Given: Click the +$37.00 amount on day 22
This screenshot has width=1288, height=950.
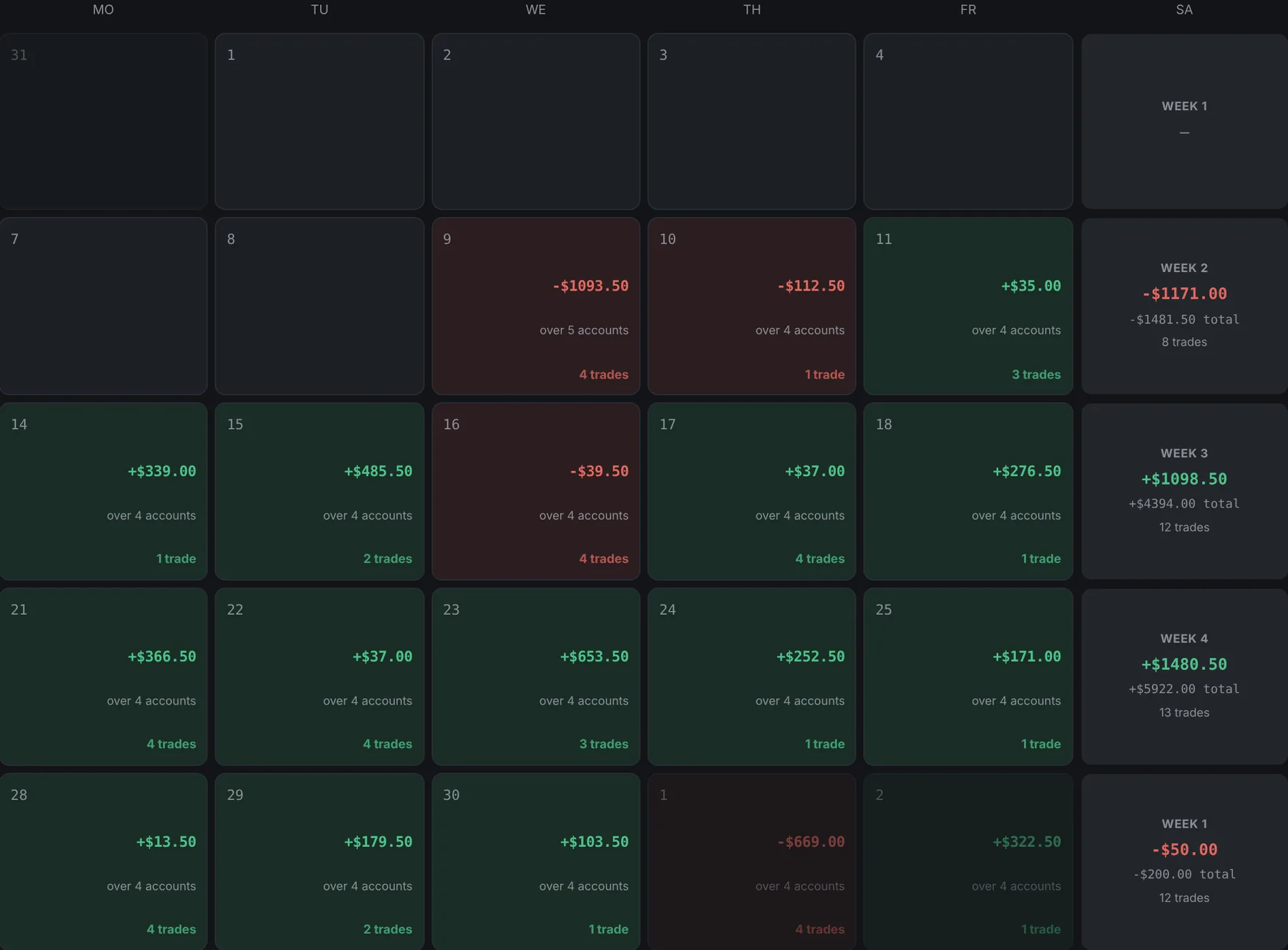Looking at the screenshot, I should (383, 656).
